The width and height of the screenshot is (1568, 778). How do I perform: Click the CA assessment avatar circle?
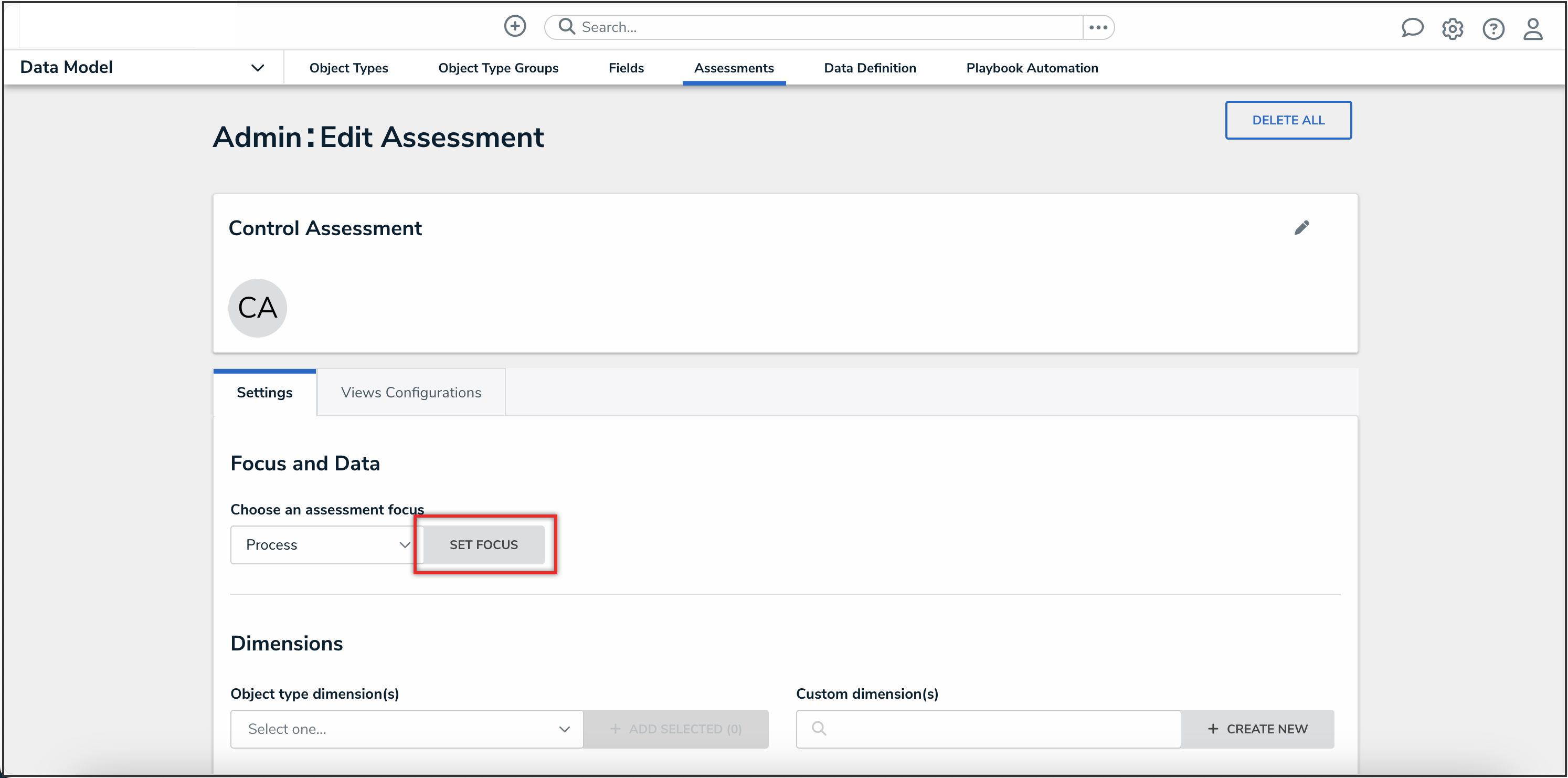(x=258, y=308)
